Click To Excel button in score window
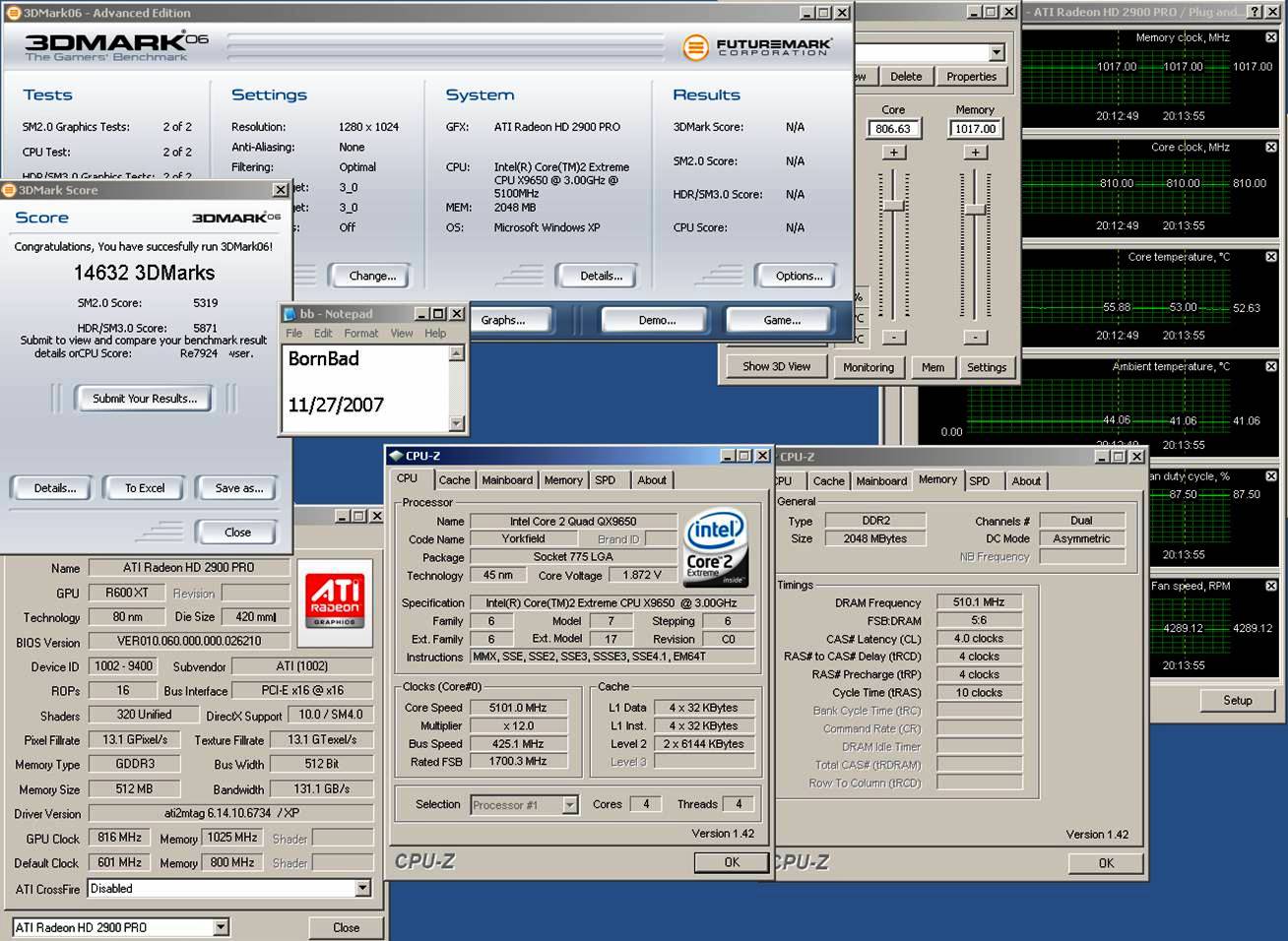The height and width of the screenshot is (941, 1288). coord(145,488)
